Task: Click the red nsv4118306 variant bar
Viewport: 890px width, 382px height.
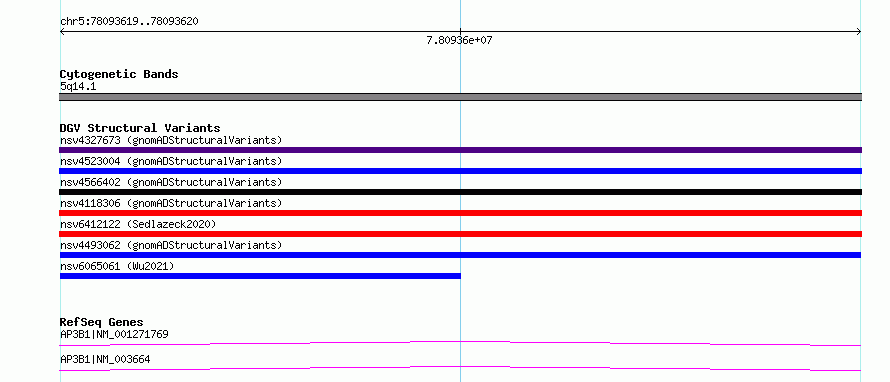Action: click(460, 213)
